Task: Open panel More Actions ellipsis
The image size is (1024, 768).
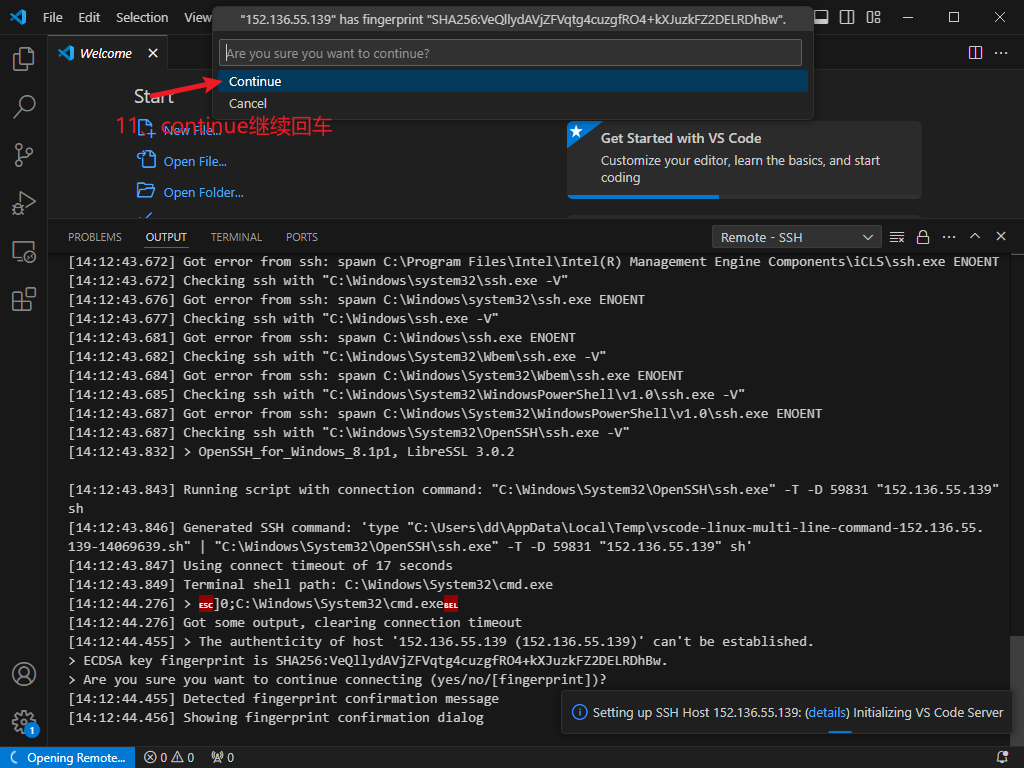Action: click(x=949, y=237)
